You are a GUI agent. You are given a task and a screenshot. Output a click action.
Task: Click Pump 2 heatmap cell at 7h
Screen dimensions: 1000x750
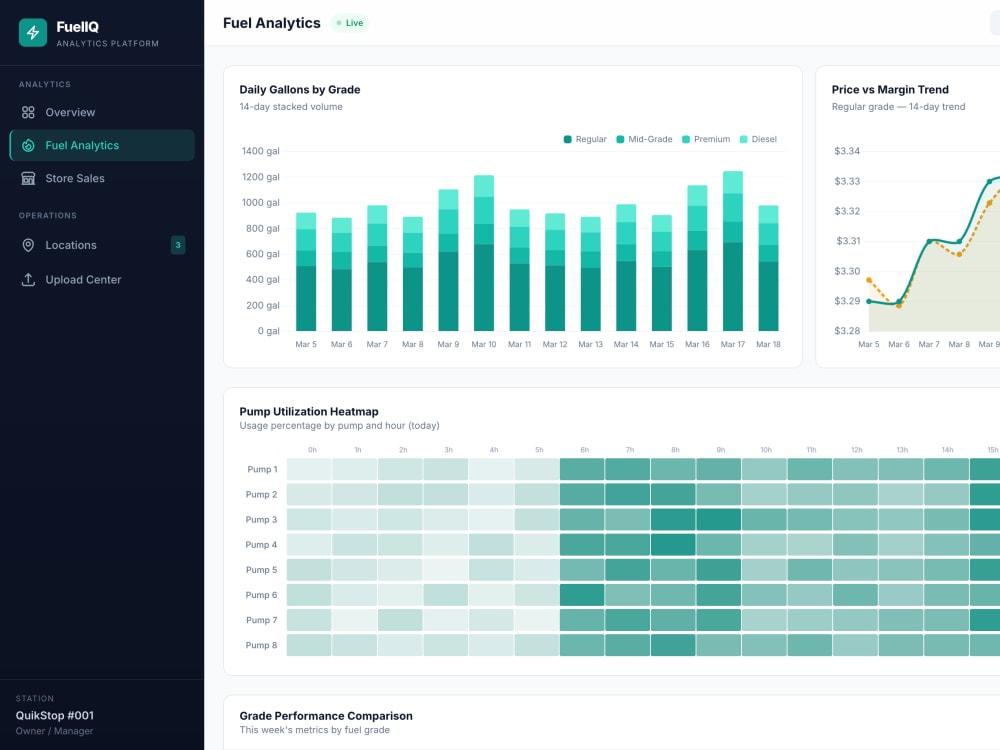click(628, 494)
